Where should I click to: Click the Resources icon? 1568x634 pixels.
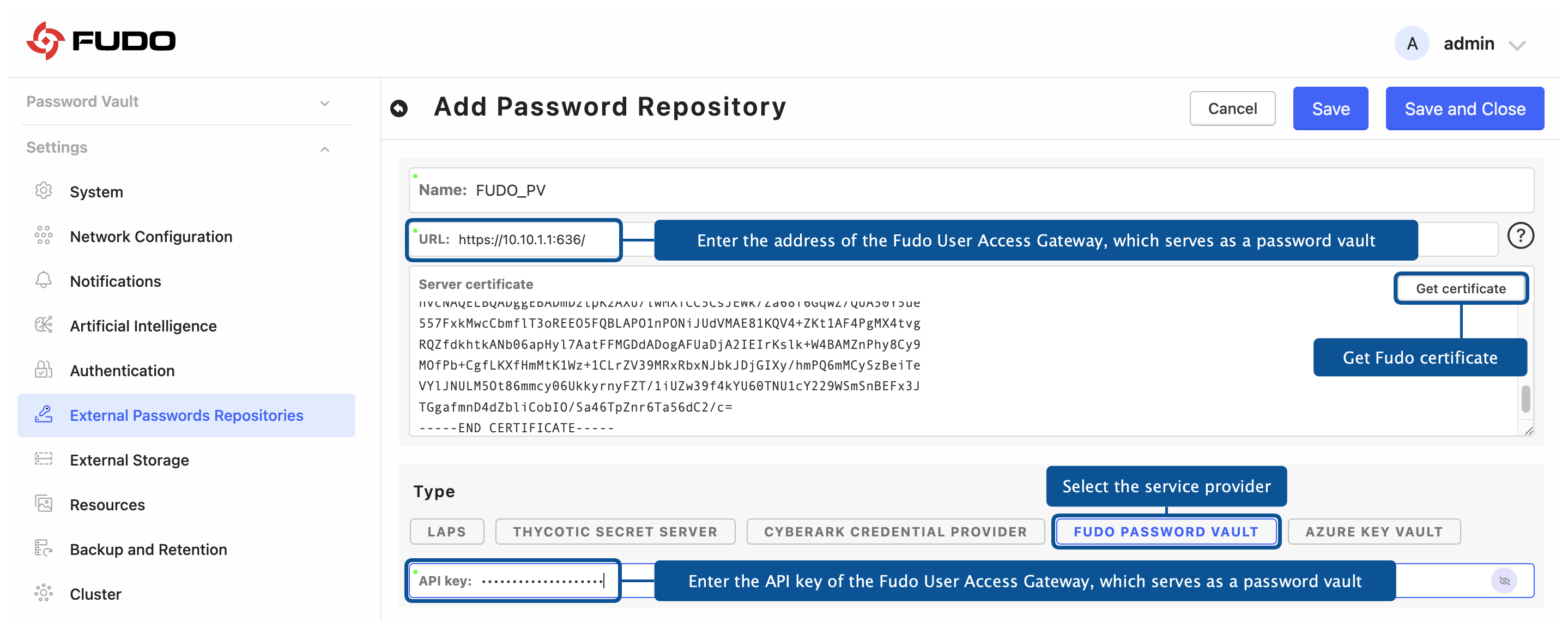point(44,504)
